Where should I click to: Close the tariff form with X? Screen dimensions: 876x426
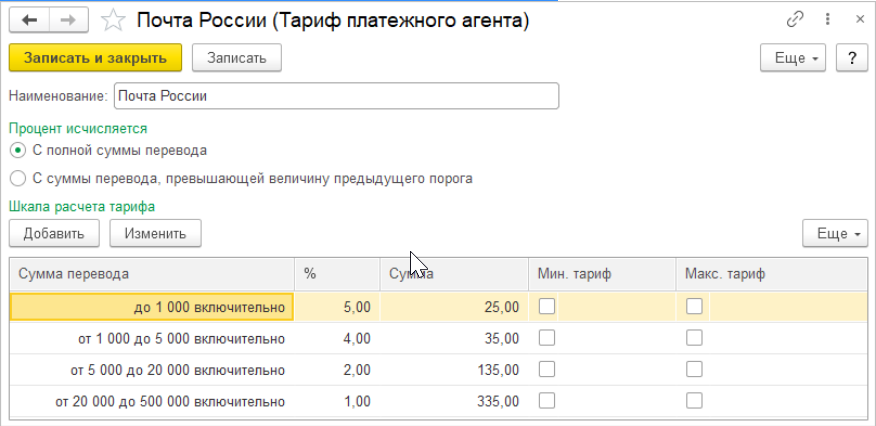(x=860, y=20)
